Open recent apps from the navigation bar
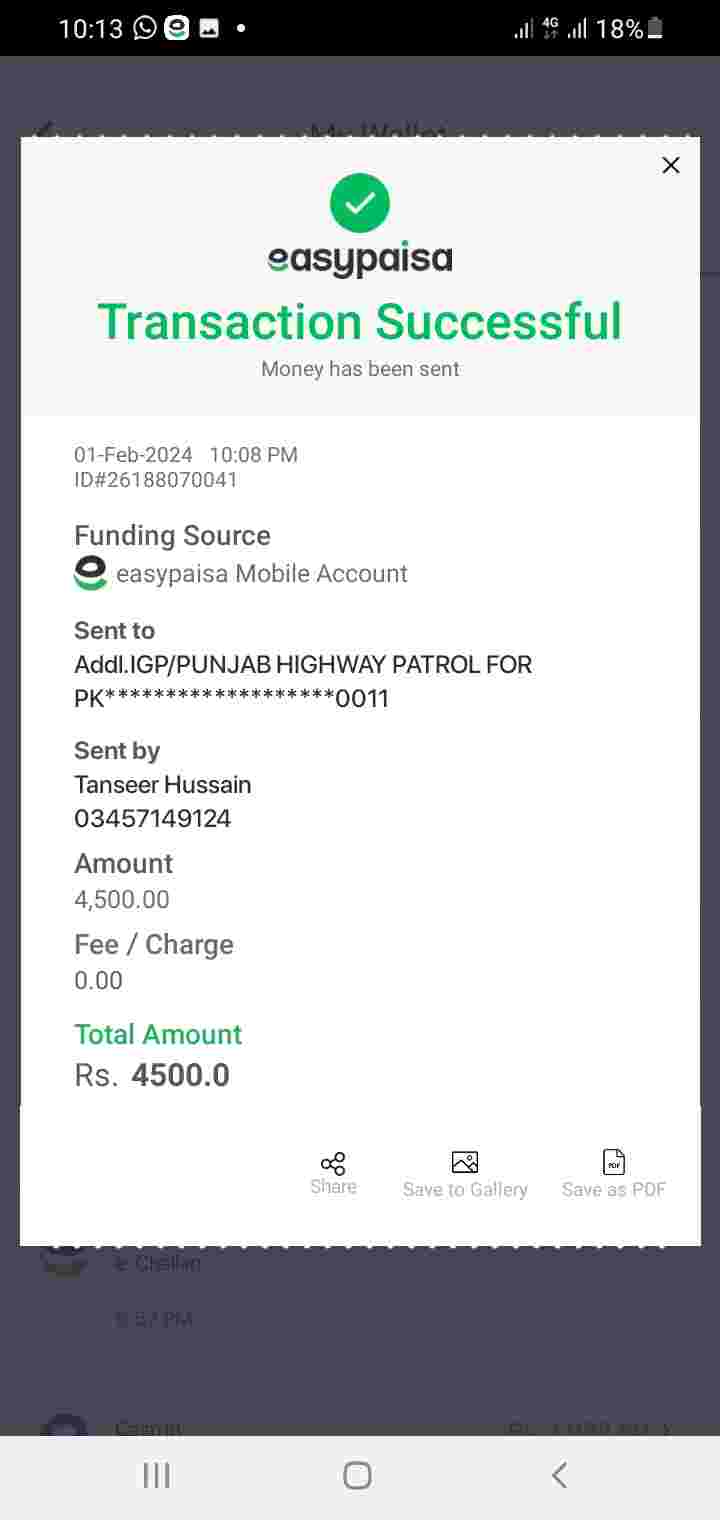Viewport: 720px width, 1520px height. 156,1475
